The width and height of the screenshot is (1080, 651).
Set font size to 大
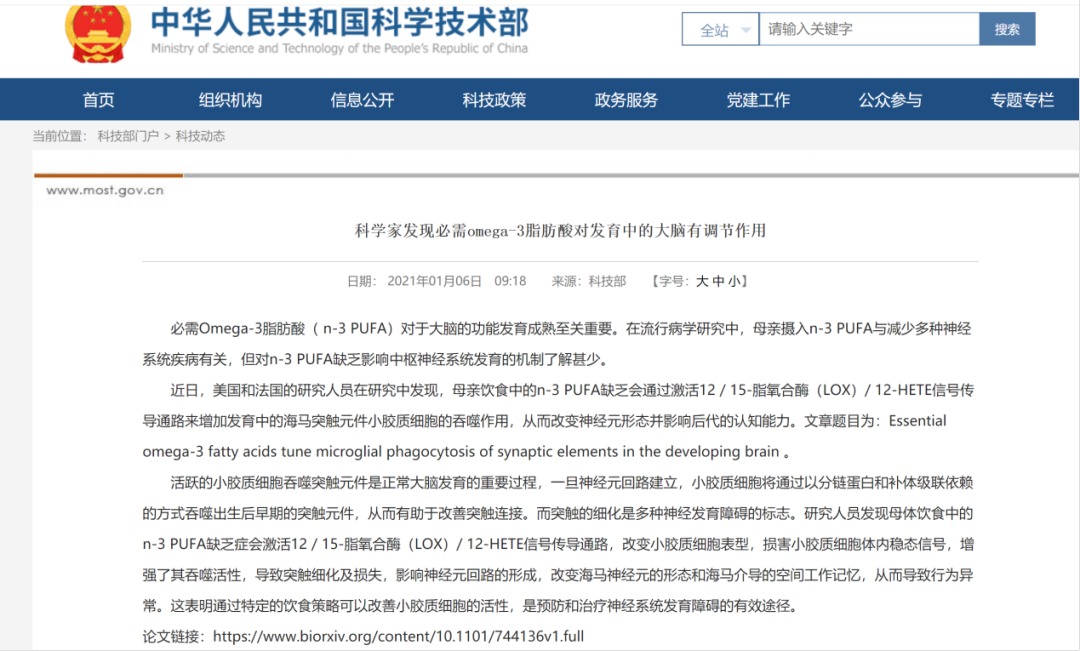tap(702, 281)
